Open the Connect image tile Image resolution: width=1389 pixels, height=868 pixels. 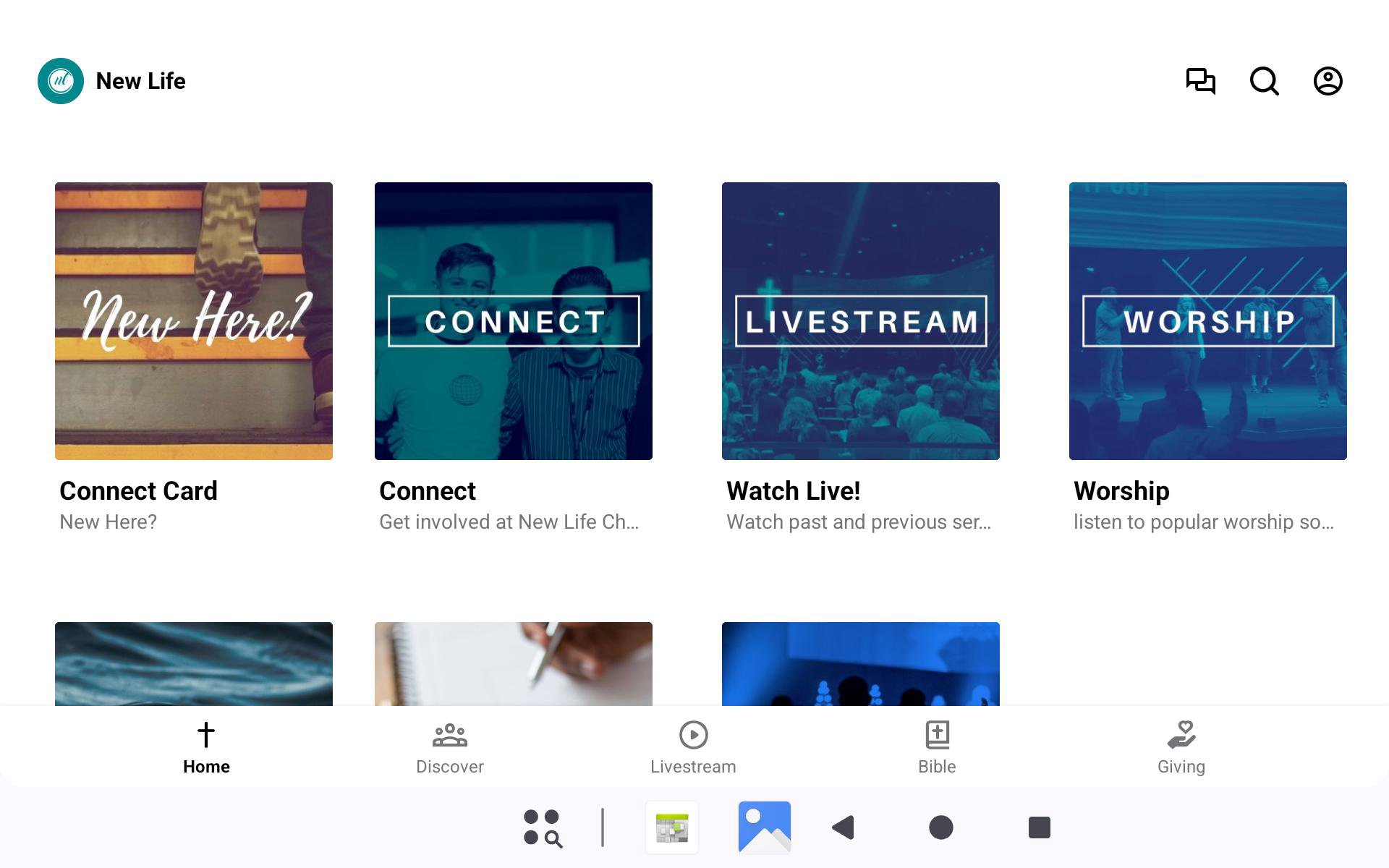tap(514, 321)
